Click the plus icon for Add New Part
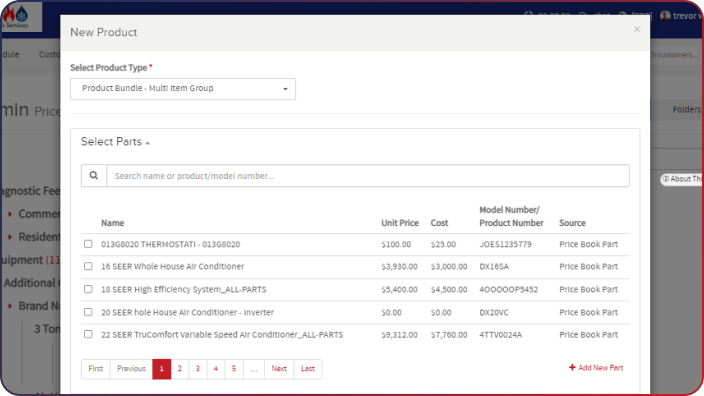This screenshot has width=704, height=396. click(x=572, y=367)
